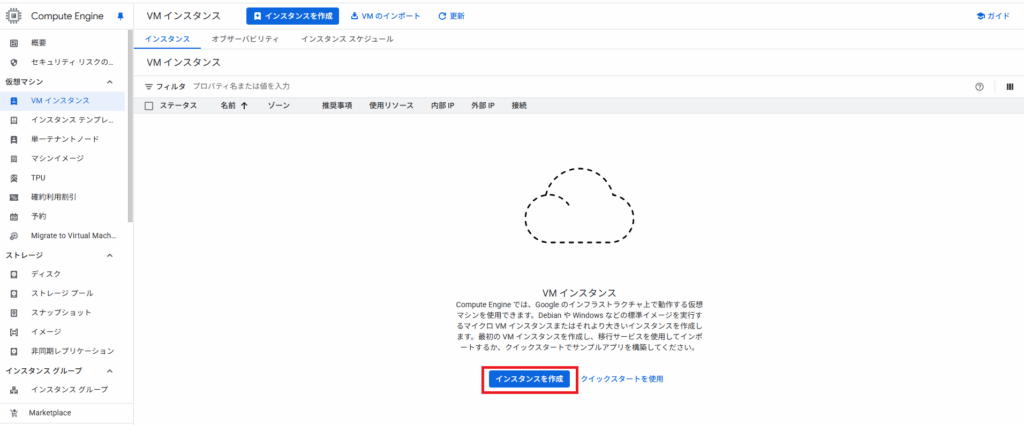
Task: Collapse the 仮想マシン section
Action: pos(110,82)
